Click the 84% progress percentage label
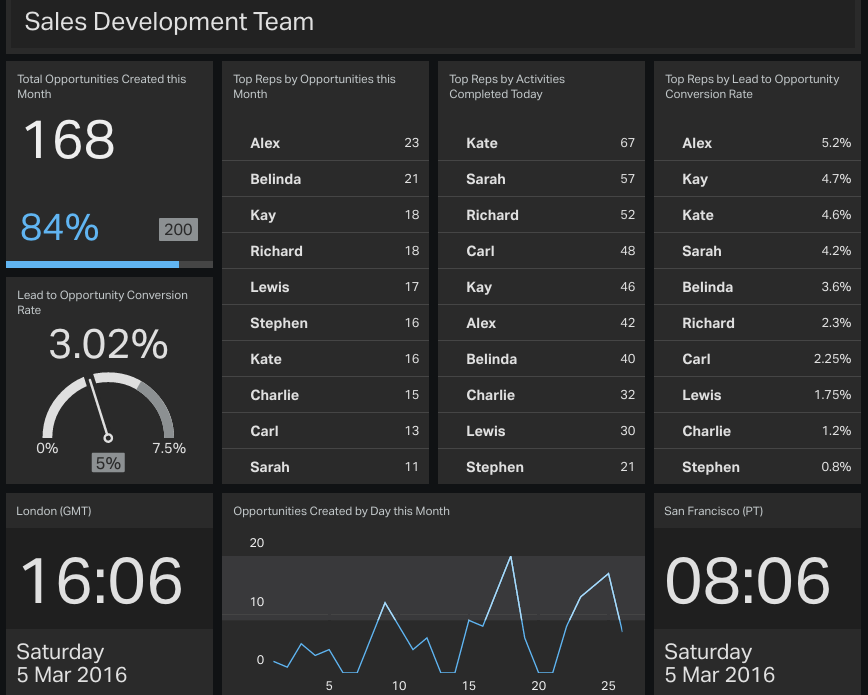This screenshot has height=695, width=868. coord(59,229)
